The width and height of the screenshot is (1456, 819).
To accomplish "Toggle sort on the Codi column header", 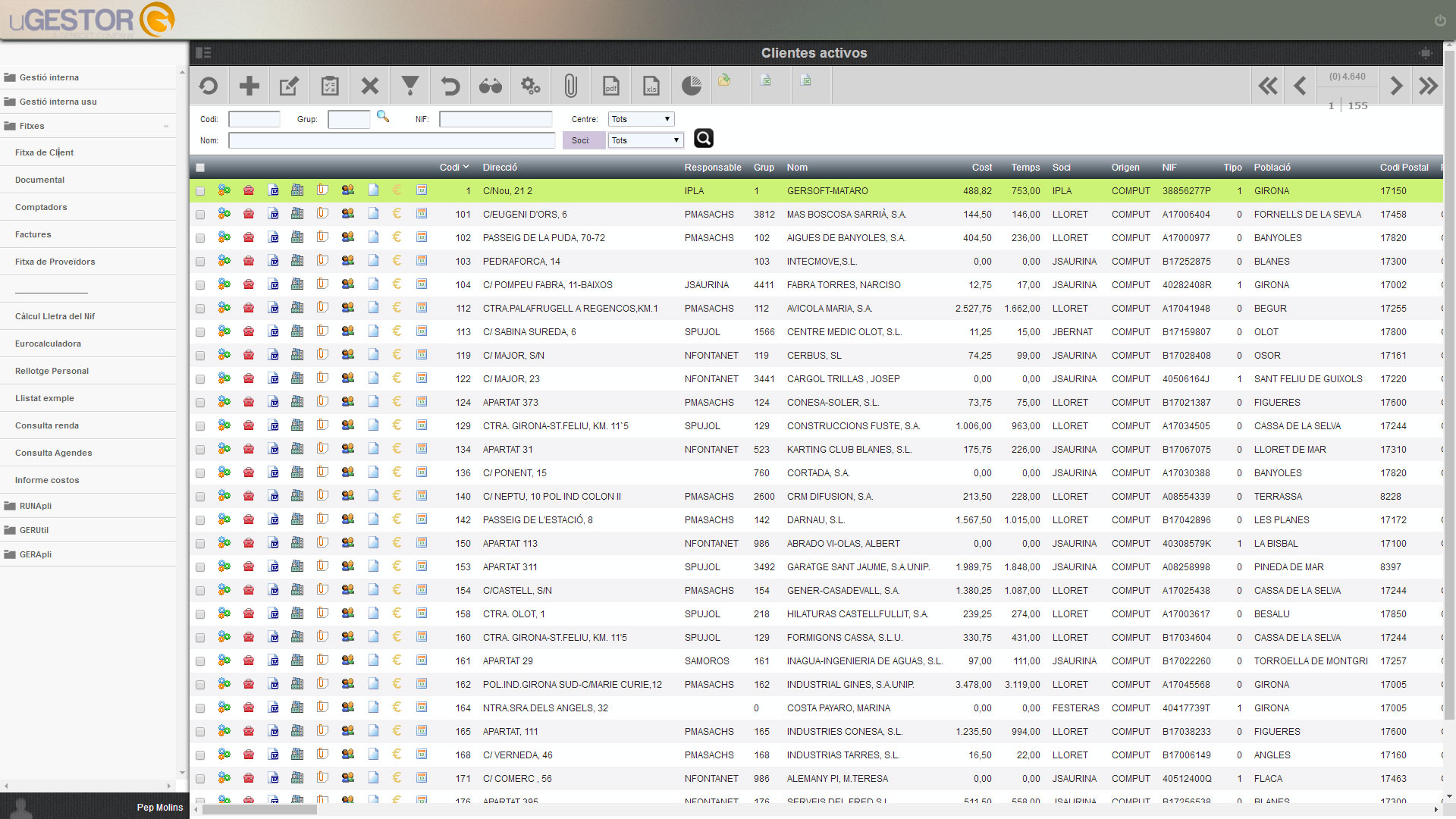I will (454, 168).
